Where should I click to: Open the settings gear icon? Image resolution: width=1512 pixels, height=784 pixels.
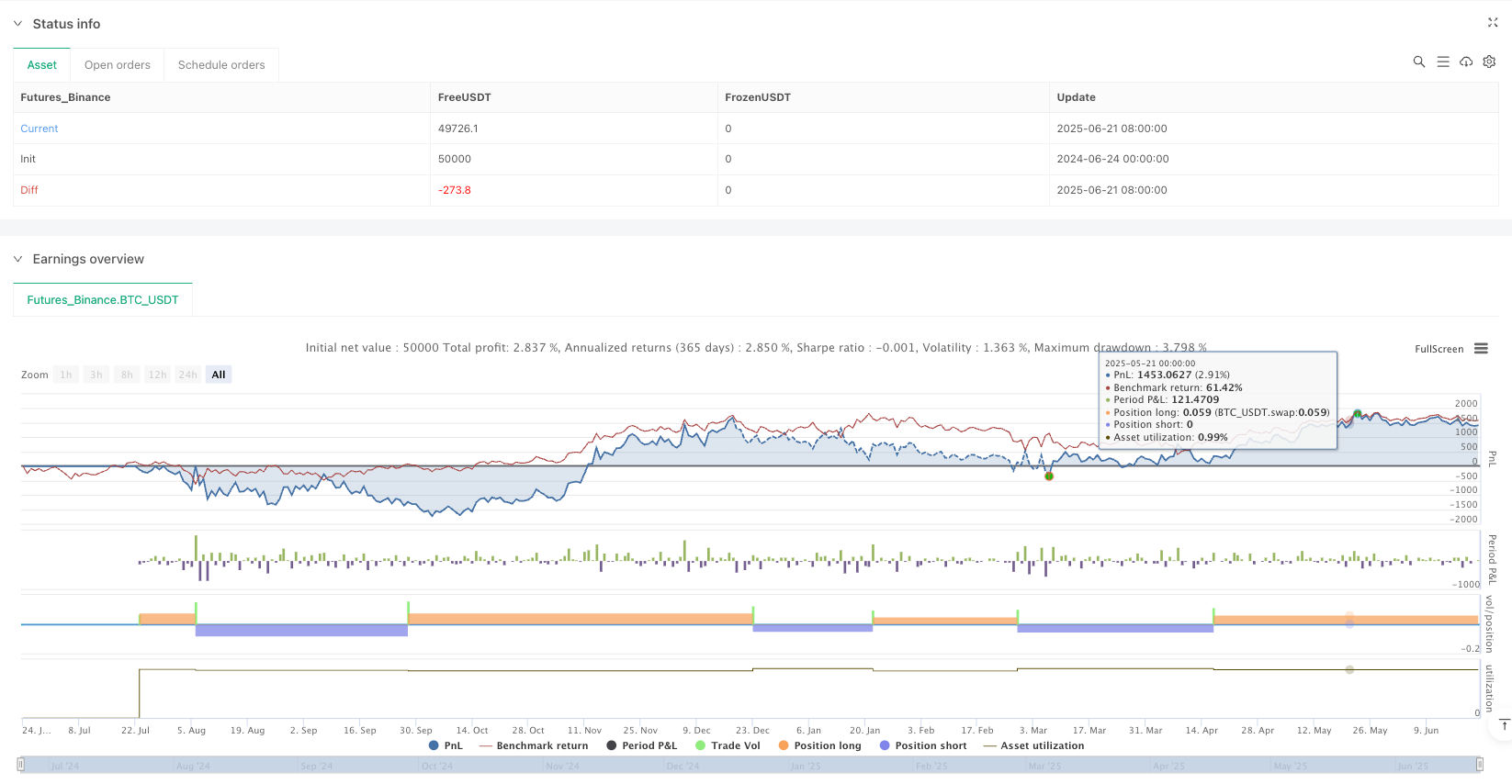pos(1489,62)
